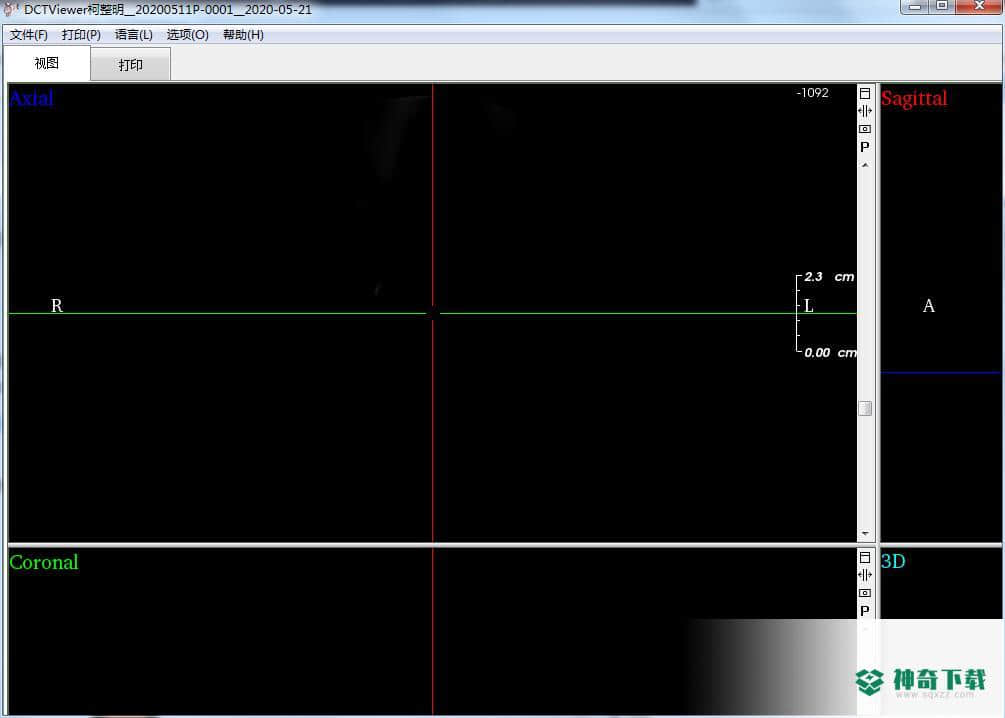Capture snapshot of the Axial view
1005x718 pixels.
(865, 129)
